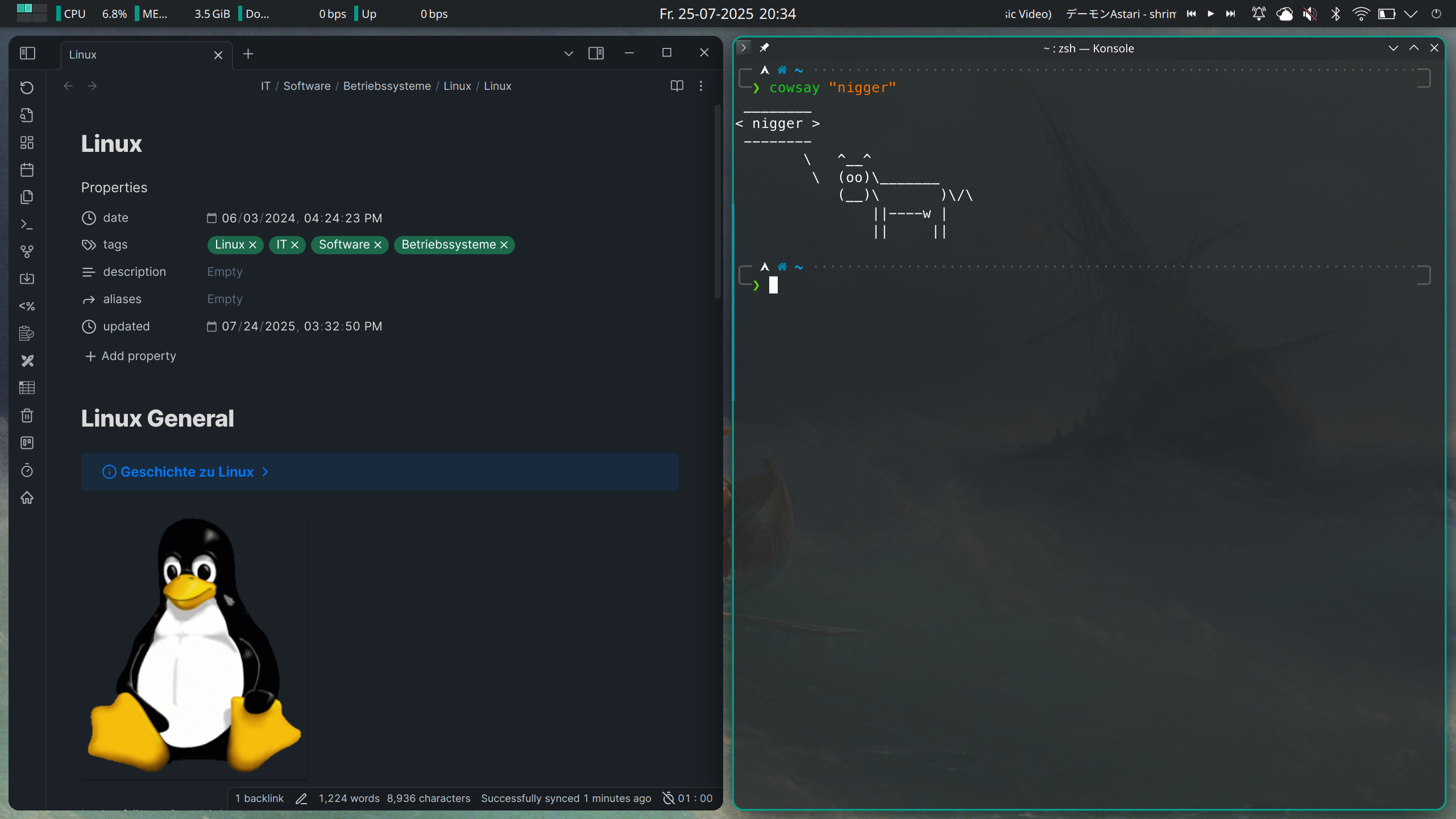Open the kanban board ribbon icon
Screen dimensions: 1456x819
[27, 442]
